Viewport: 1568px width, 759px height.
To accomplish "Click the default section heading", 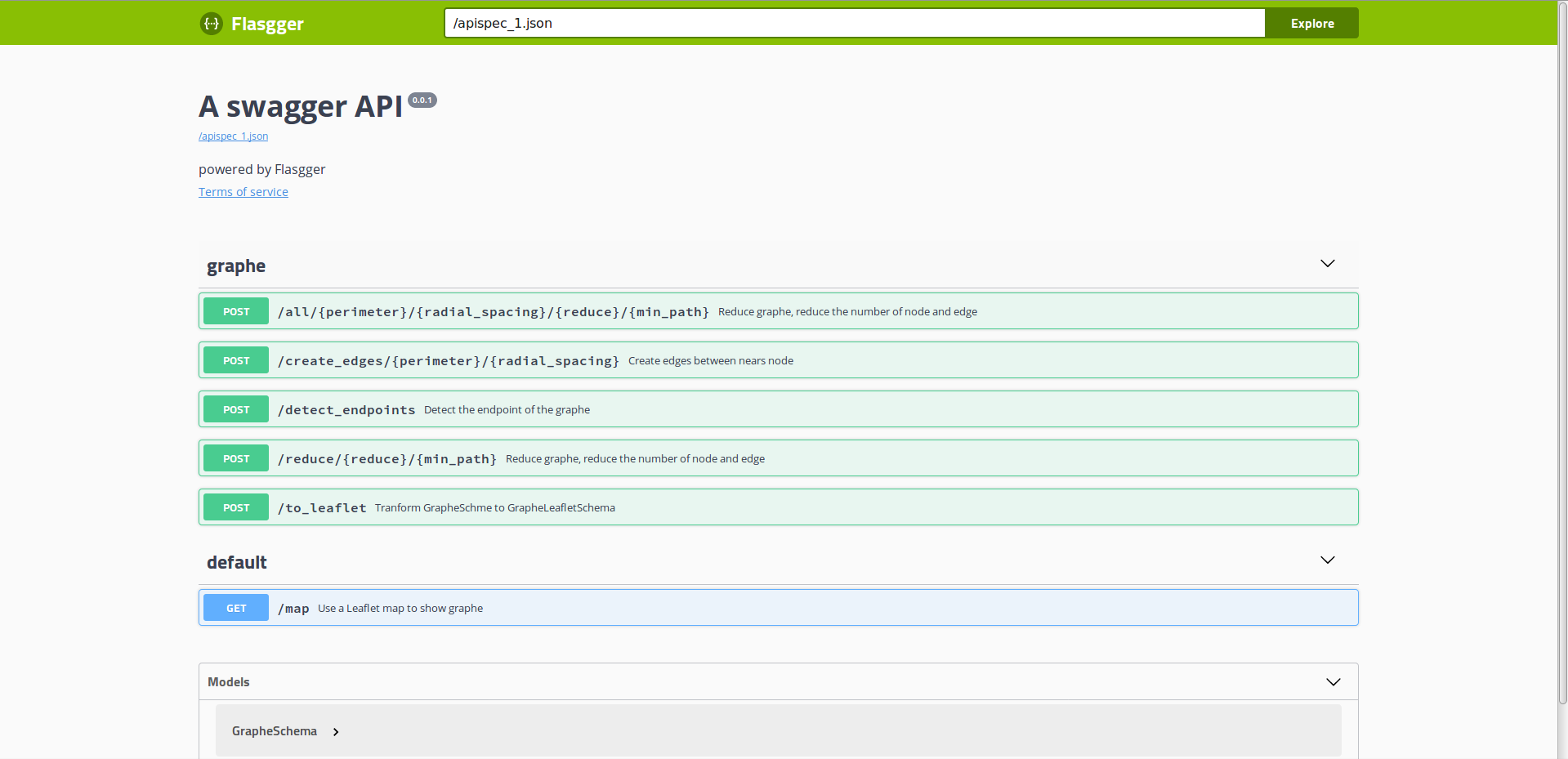I will (237, 562).
